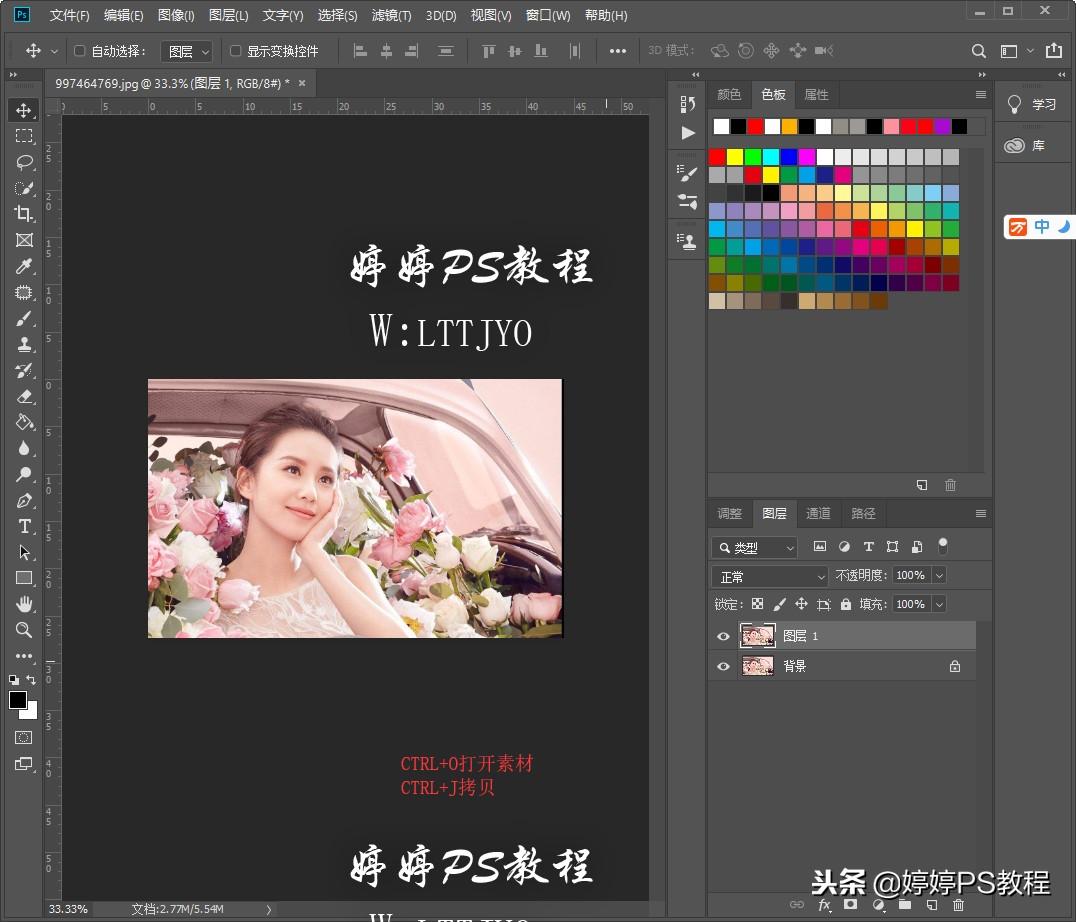Image resolution: width=1076 pixels, height=922 pixels.
Task: Select the Paint Bucket tool
Action: pos(24,423)
